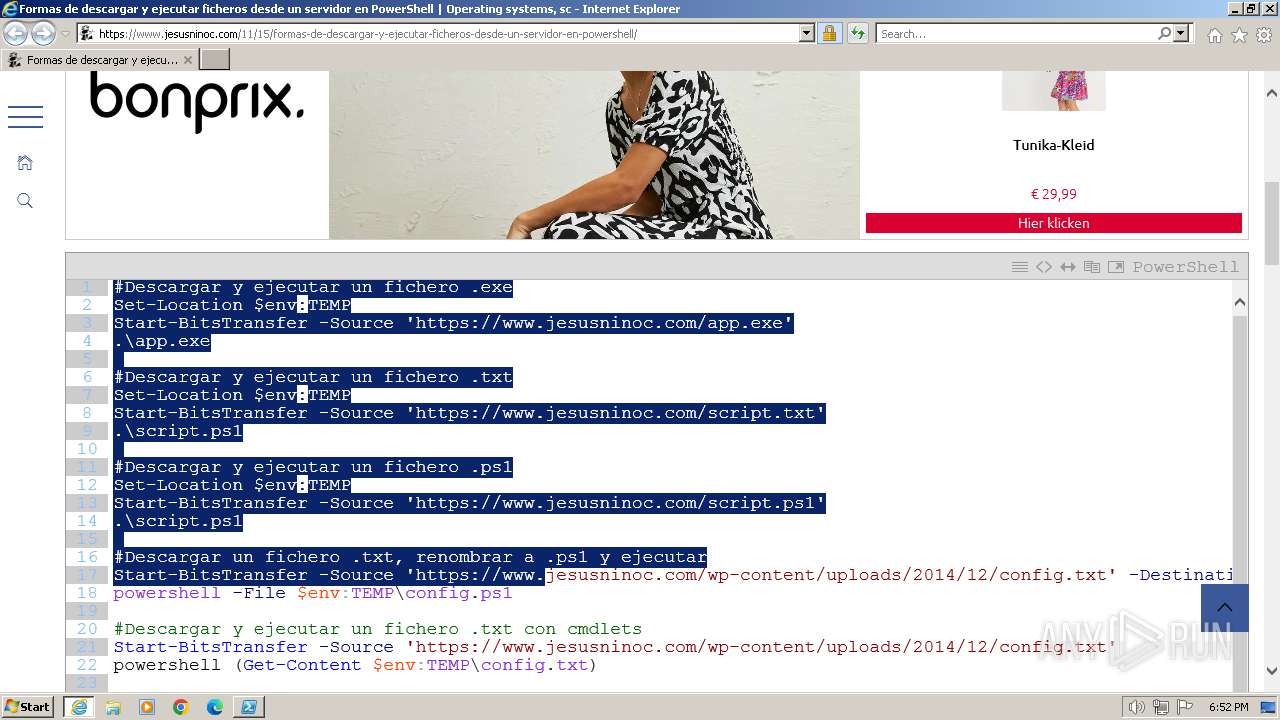Viewport: 1280px width, 720px height.
Task: Click Start-BitsTransfer script.txt line 8
Action: coord(469,413)
